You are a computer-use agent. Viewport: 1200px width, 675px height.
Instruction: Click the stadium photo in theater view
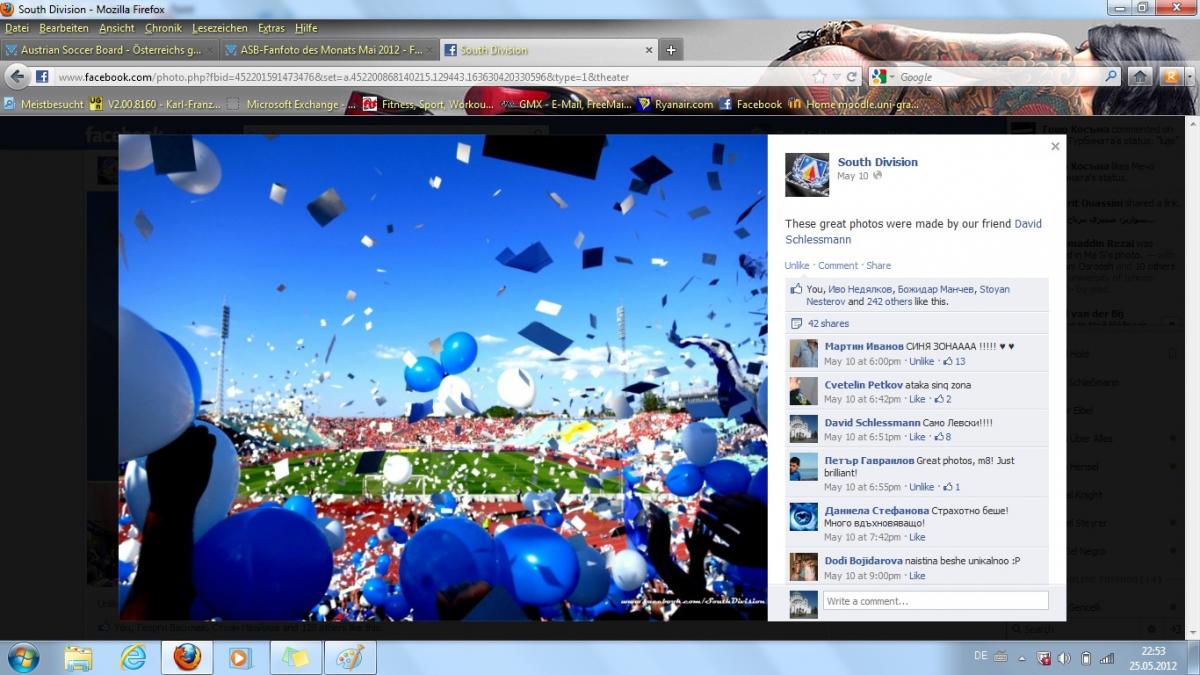point(442,378)
